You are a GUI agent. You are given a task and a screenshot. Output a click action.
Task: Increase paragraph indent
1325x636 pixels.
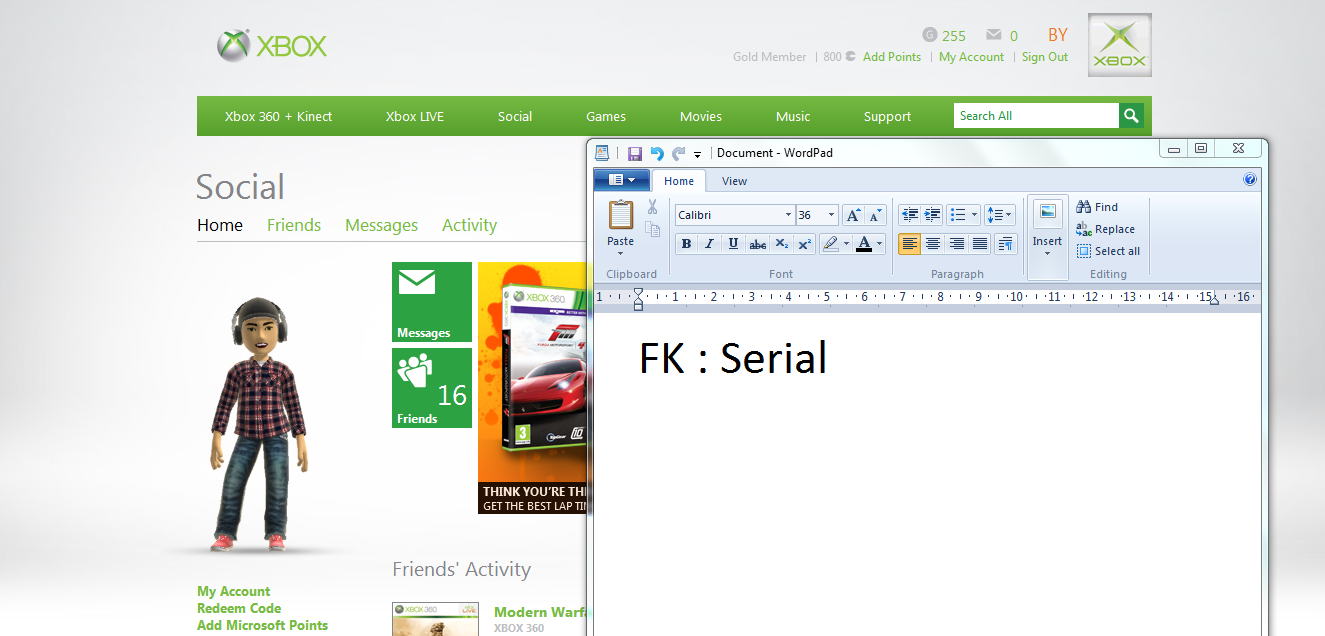[932, 215]
